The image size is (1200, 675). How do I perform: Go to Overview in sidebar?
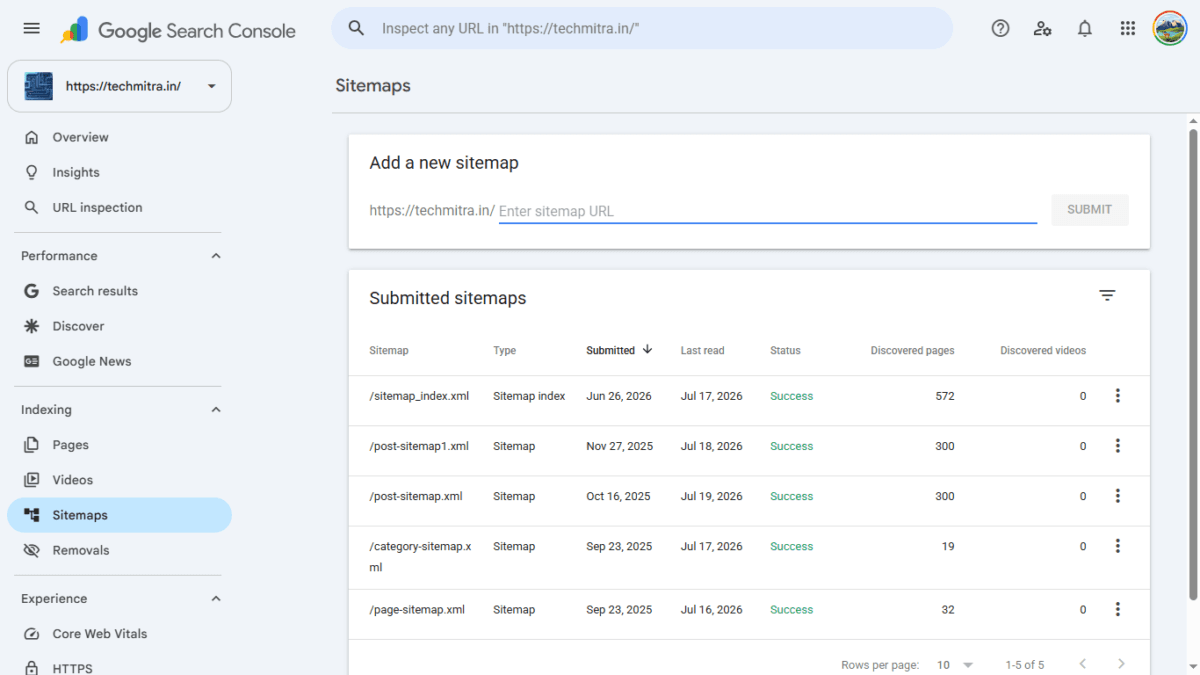point(119,137)
